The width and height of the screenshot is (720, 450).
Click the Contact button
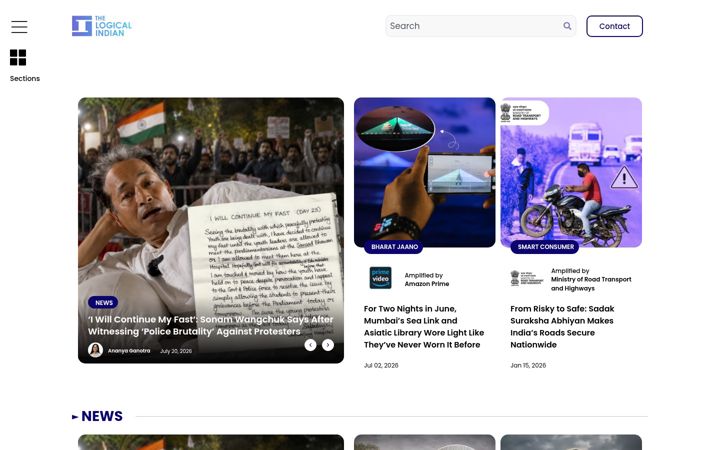[x=614, y=26]
